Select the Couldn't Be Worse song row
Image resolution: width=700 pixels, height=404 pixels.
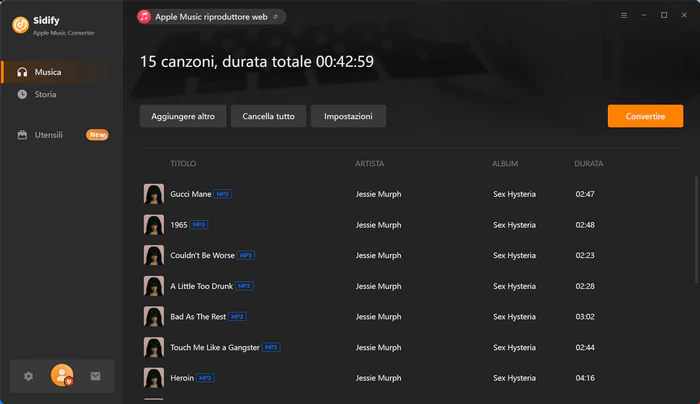411,255
